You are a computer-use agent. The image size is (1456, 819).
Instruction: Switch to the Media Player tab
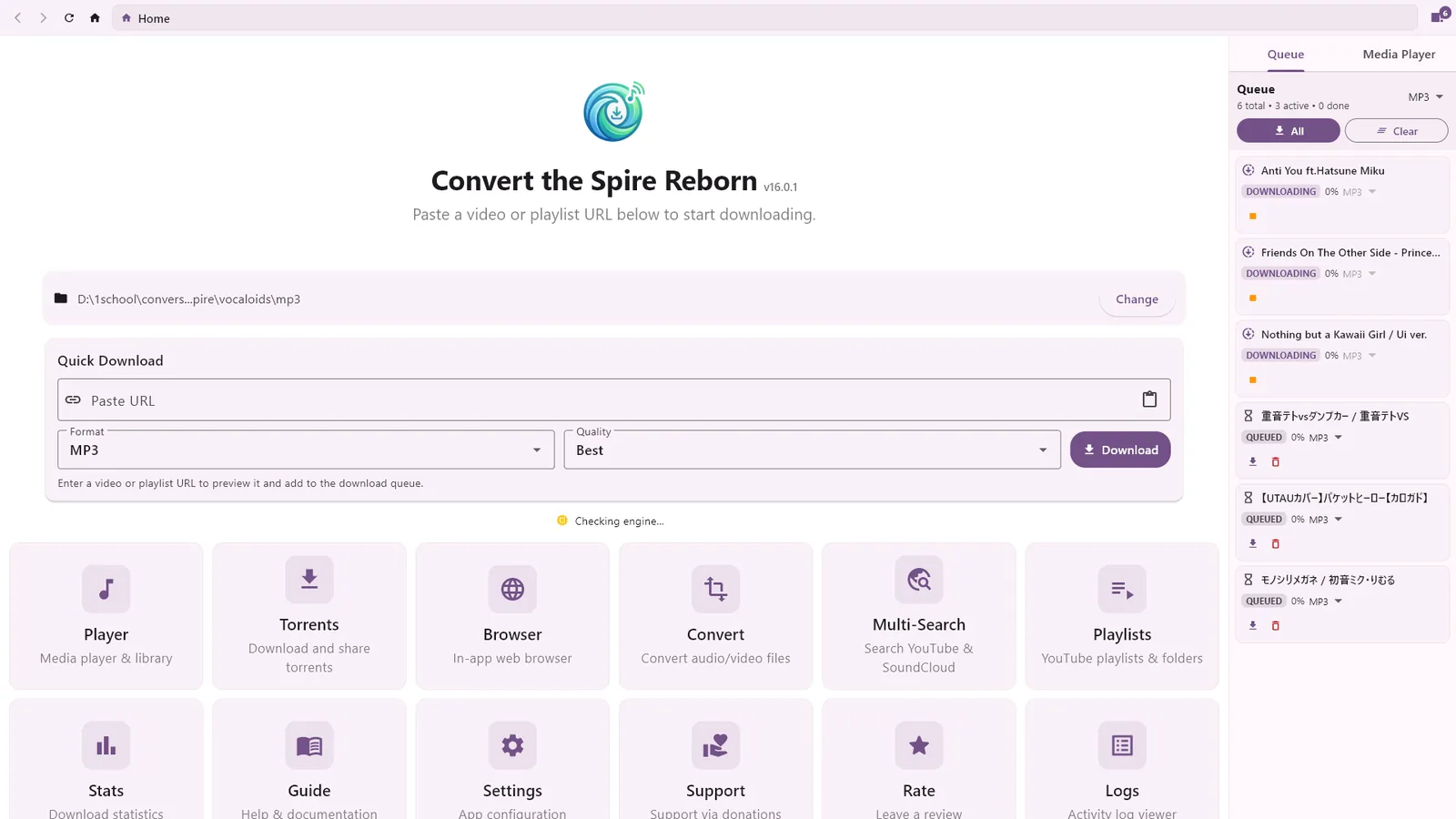tap(1399, 55)
